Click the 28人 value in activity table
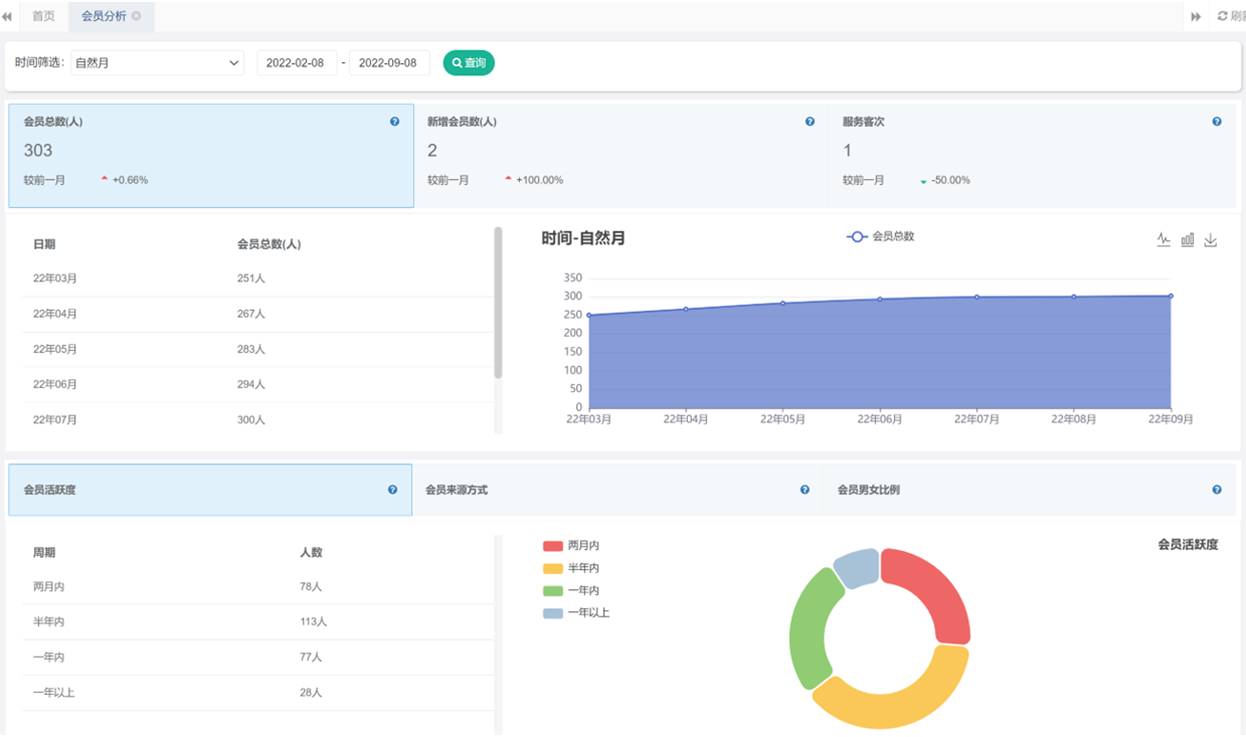The image size is (1246, 737). click(x=310, y=692)
